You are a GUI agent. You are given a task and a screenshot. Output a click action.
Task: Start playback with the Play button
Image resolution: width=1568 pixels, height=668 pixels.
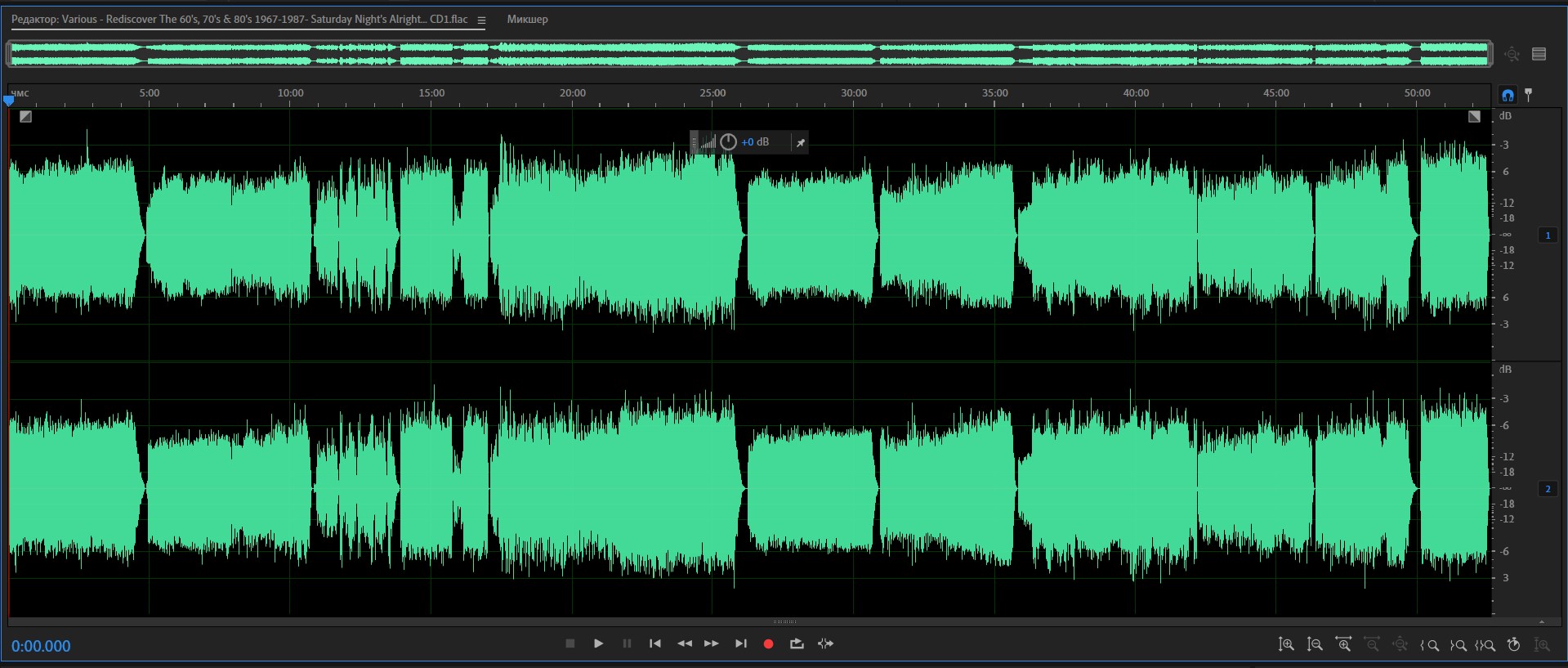click(598, 643)
